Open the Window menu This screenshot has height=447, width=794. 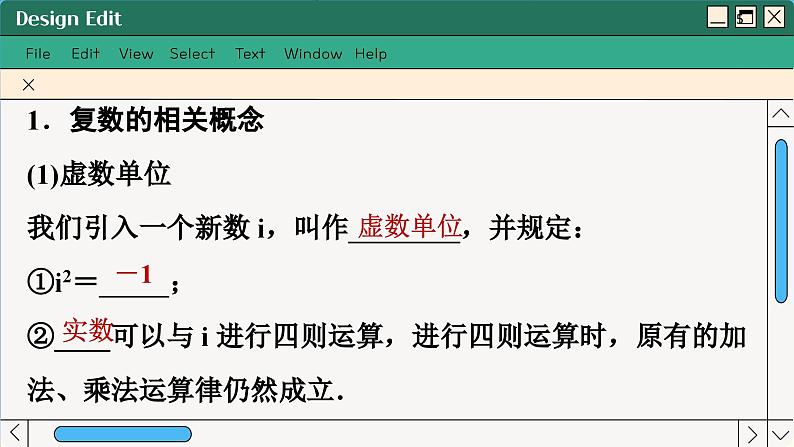coord(312,54)
